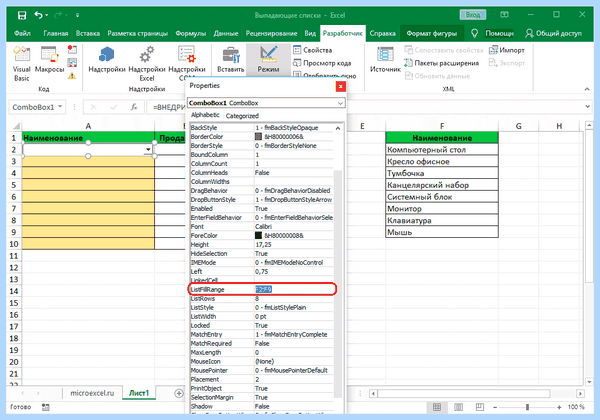Select the microexcel.ru sheet tab

(x=92, y=393)
